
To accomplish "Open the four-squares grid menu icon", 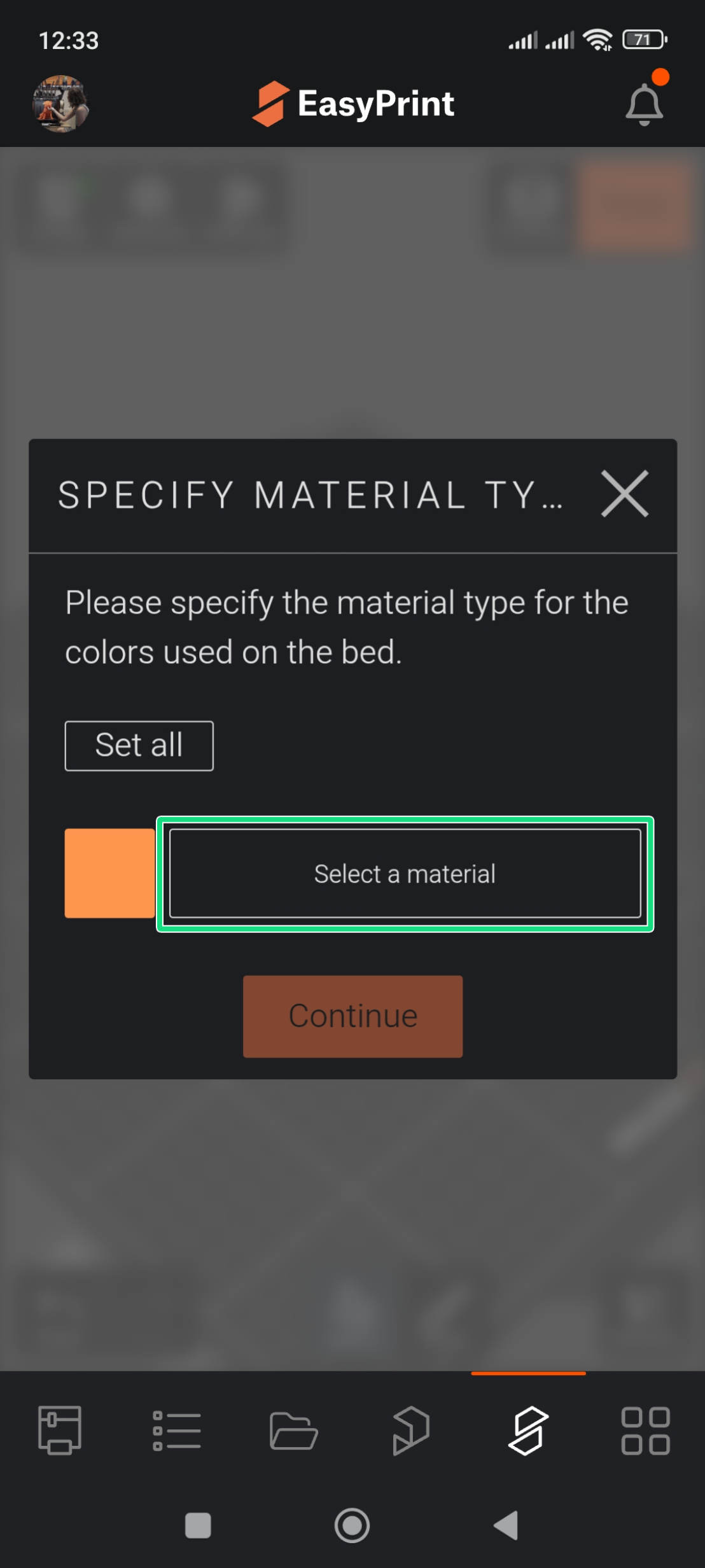I will [645, 1430].
